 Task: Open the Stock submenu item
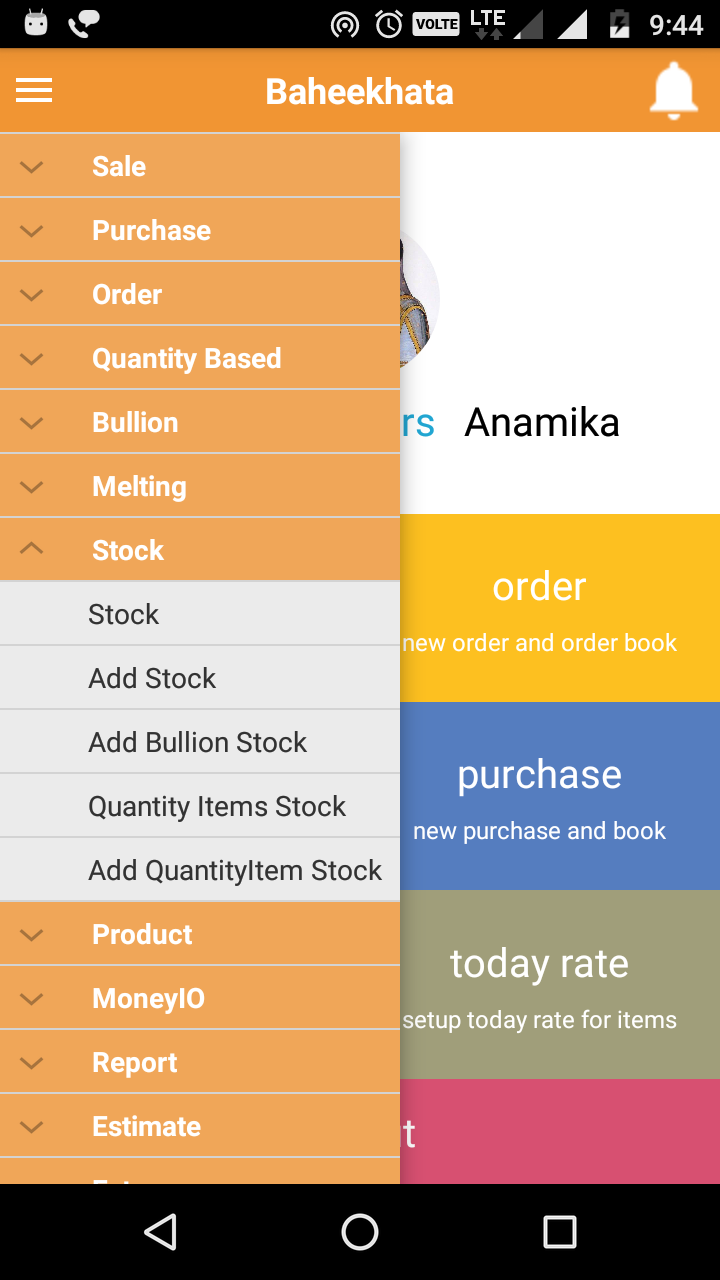pos(124,614)
